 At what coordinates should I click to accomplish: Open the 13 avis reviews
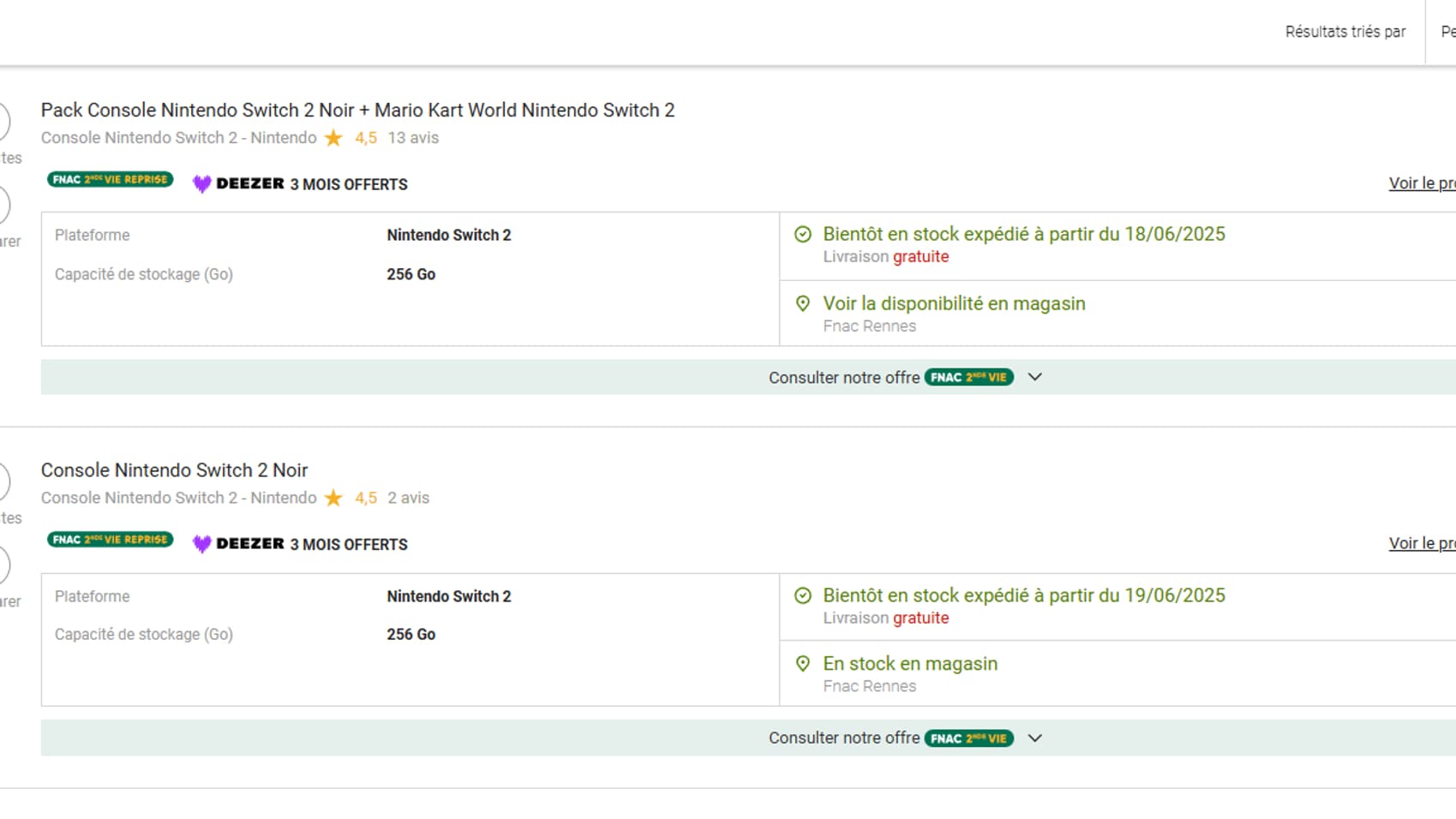coord(413,138)
